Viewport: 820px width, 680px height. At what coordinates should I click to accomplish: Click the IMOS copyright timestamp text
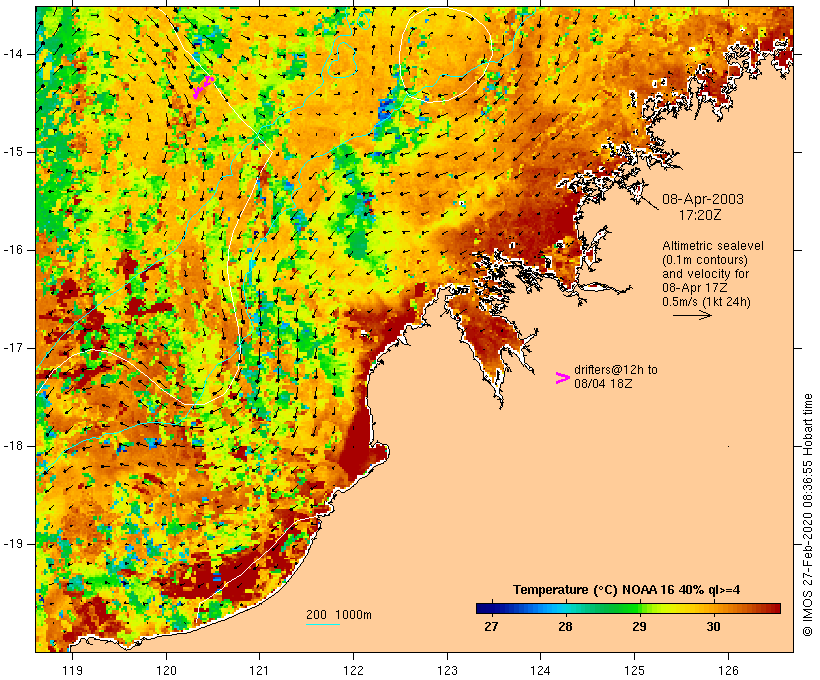(x=807, y=515)
